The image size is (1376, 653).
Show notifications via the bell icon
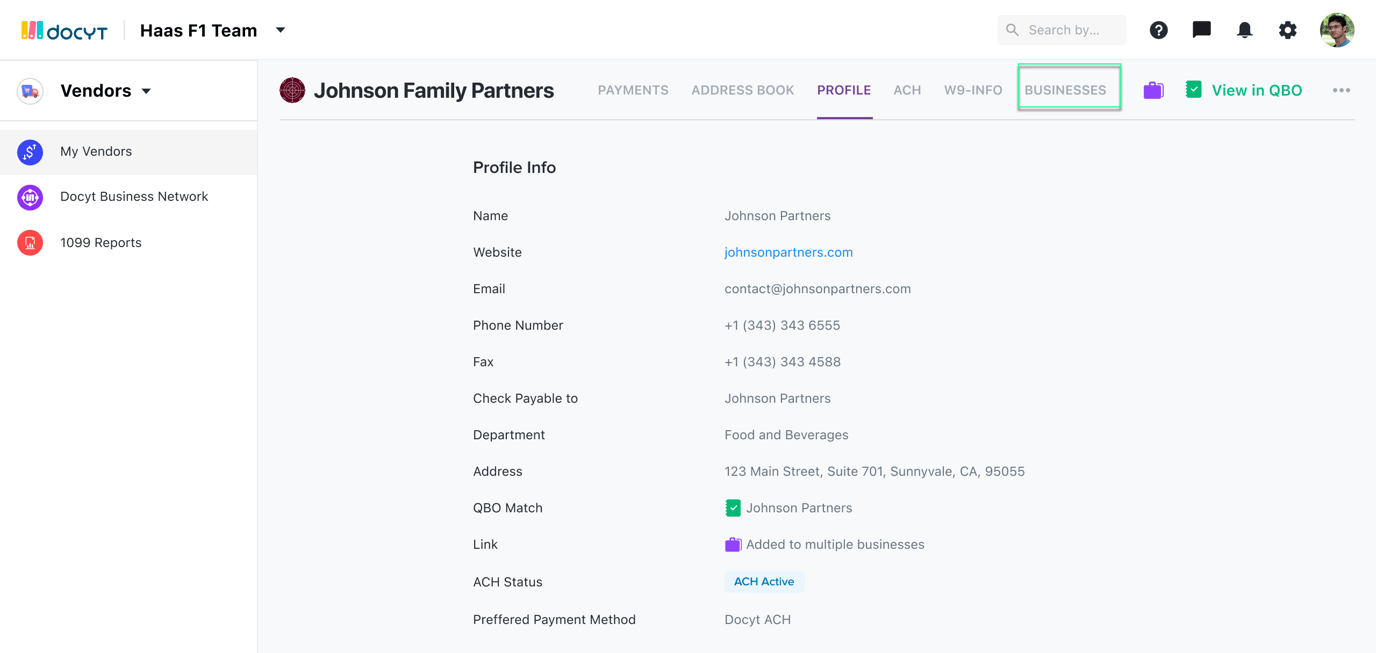[x=1244, y=30]
